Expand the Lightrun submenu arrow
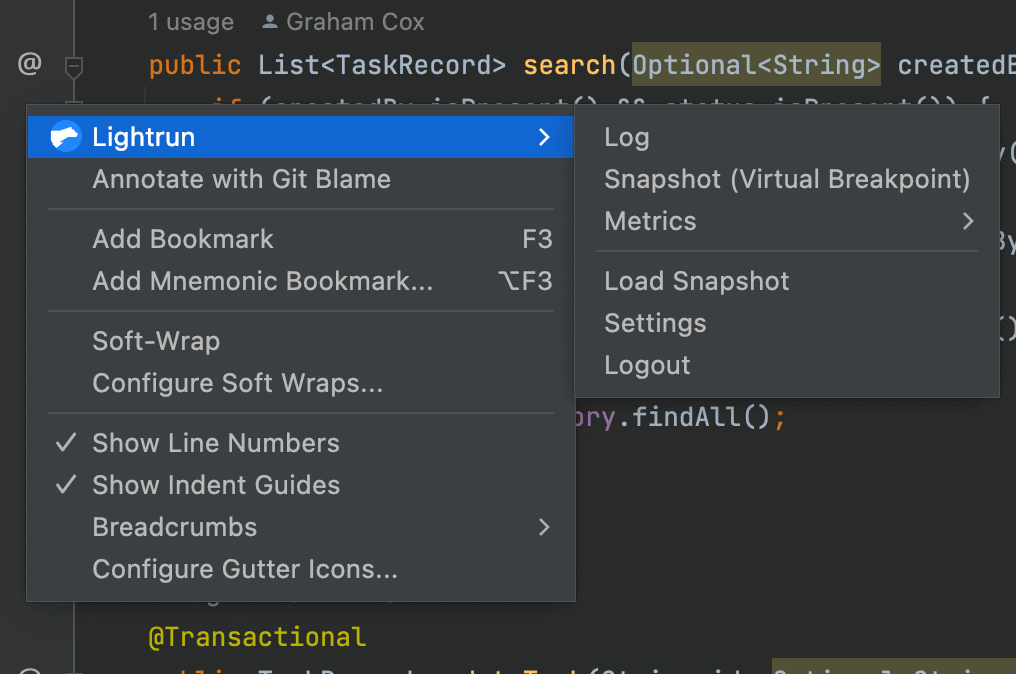This screenshot has height=674, width=1016. [x=544, y=137]
